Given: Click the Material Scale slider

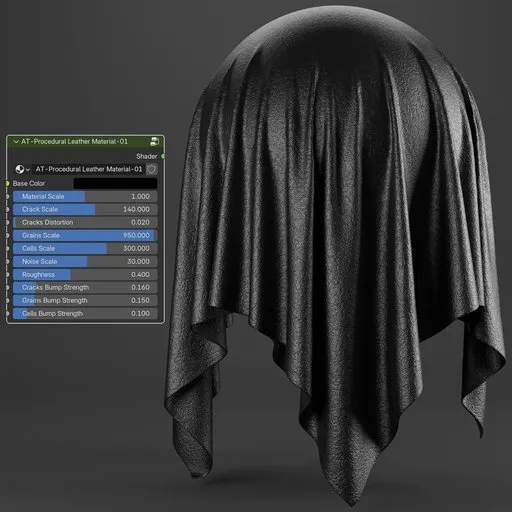Looking at the screenshot, I should click(x=85, y=196).
